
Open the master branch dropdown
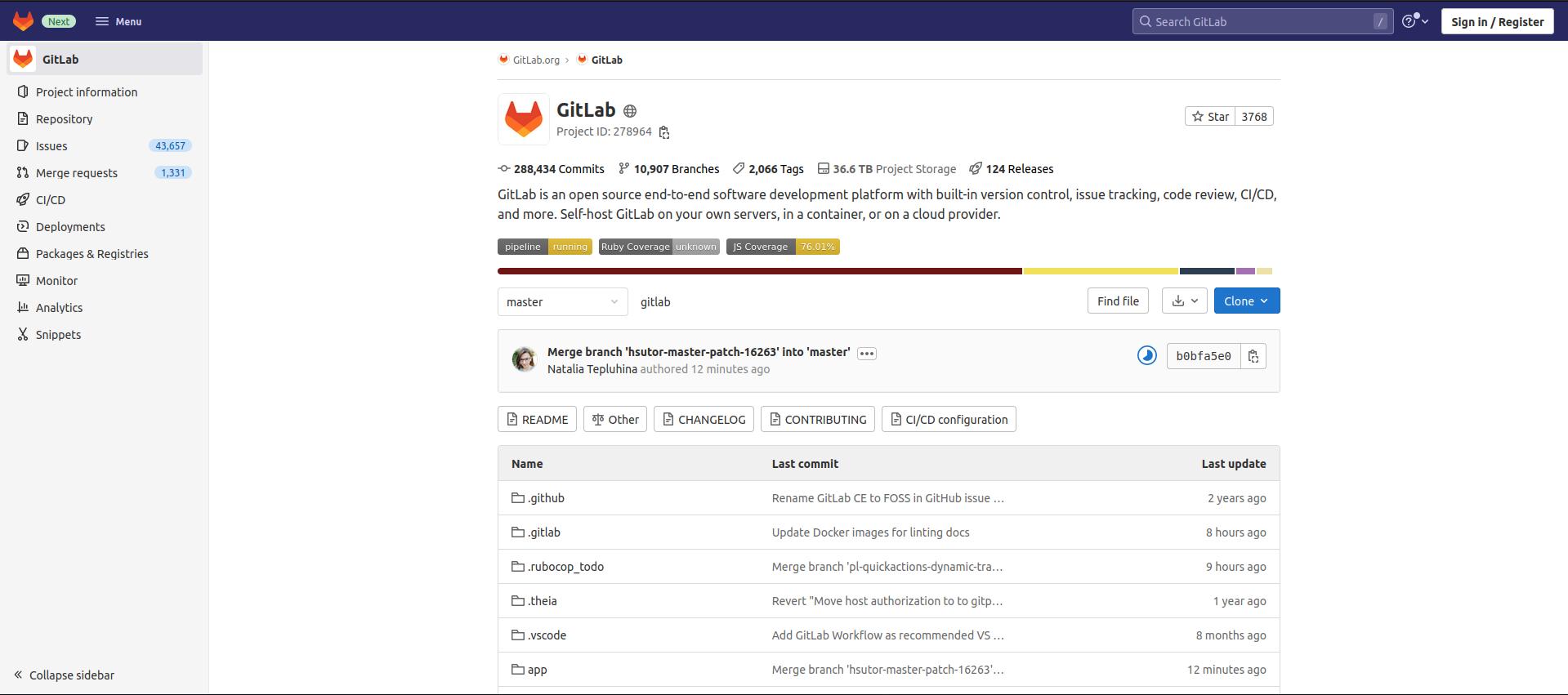(x=563, y=302)
